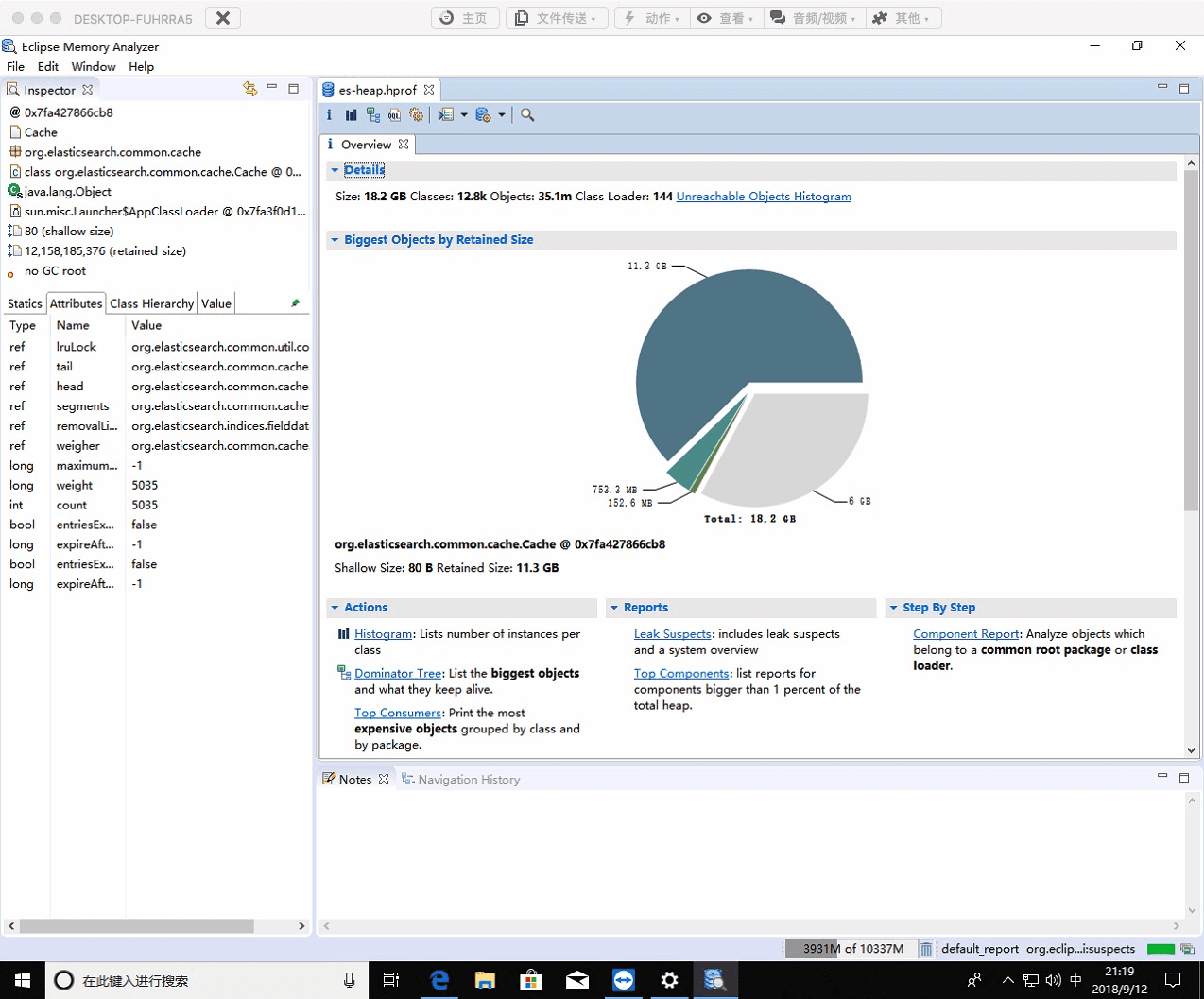Switch to the Value tab

click(216, 303)
